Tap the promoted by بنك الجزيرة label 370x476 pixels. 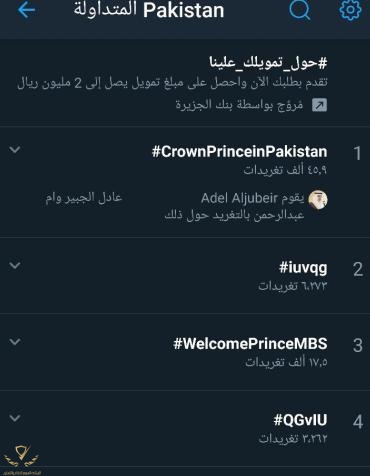239,105
